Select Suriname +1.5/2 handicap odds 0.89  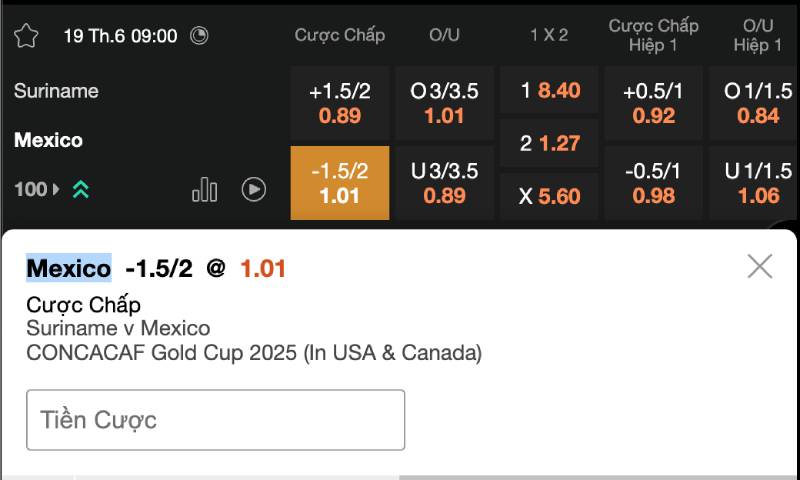pos(340,103)
